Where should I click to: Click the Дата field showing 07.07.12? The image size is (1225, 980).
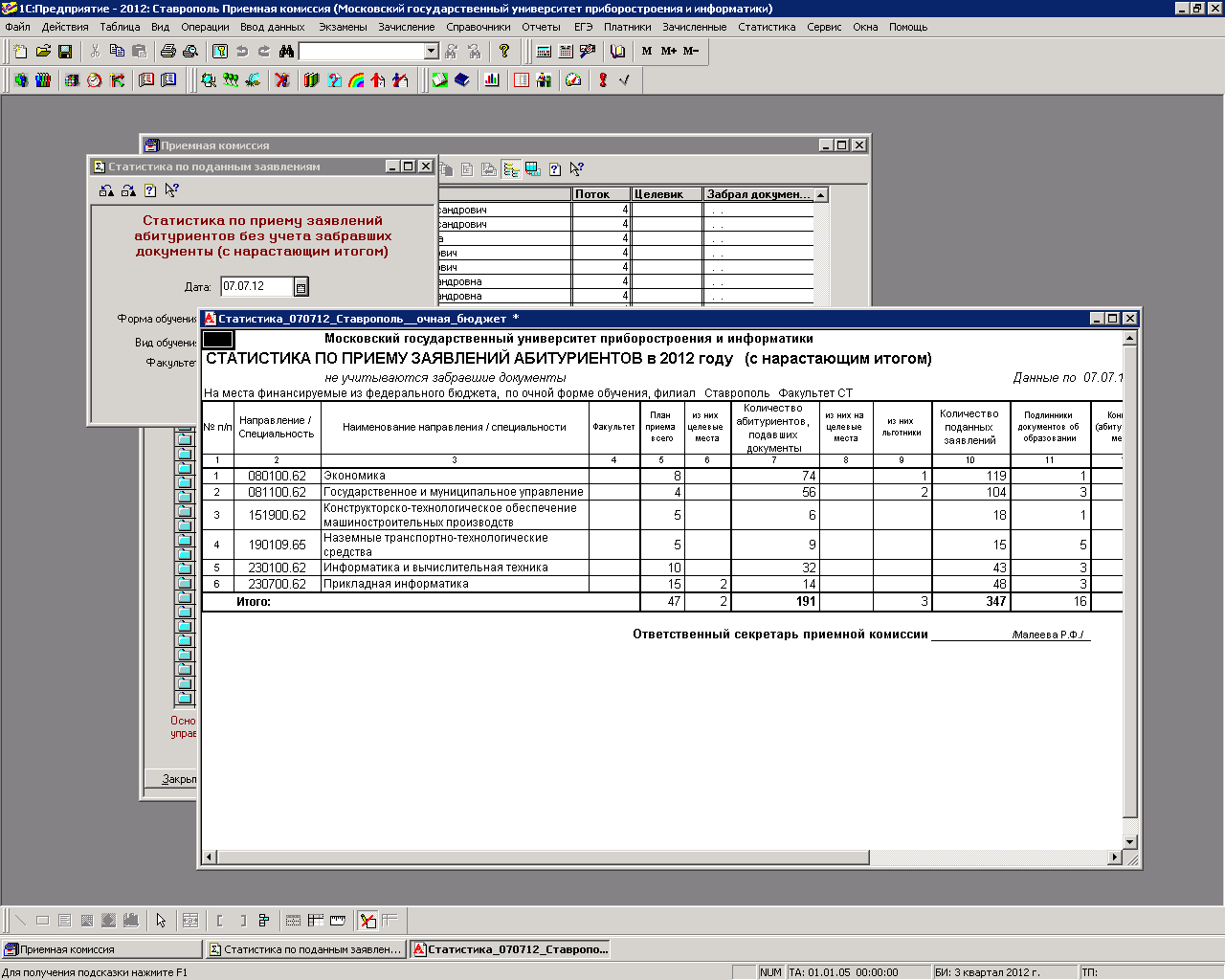[256, 286]
